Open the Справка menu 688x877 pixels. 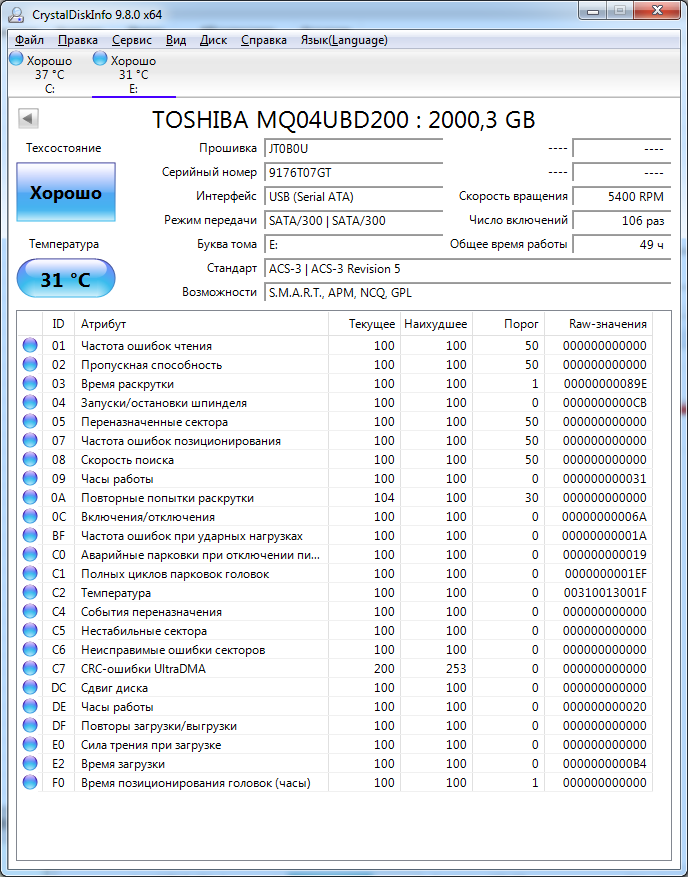point(263,40)
